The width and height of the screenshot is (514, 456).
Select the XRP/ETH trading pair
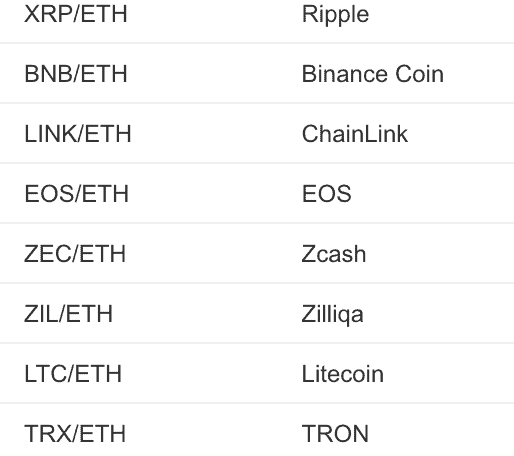76,14
